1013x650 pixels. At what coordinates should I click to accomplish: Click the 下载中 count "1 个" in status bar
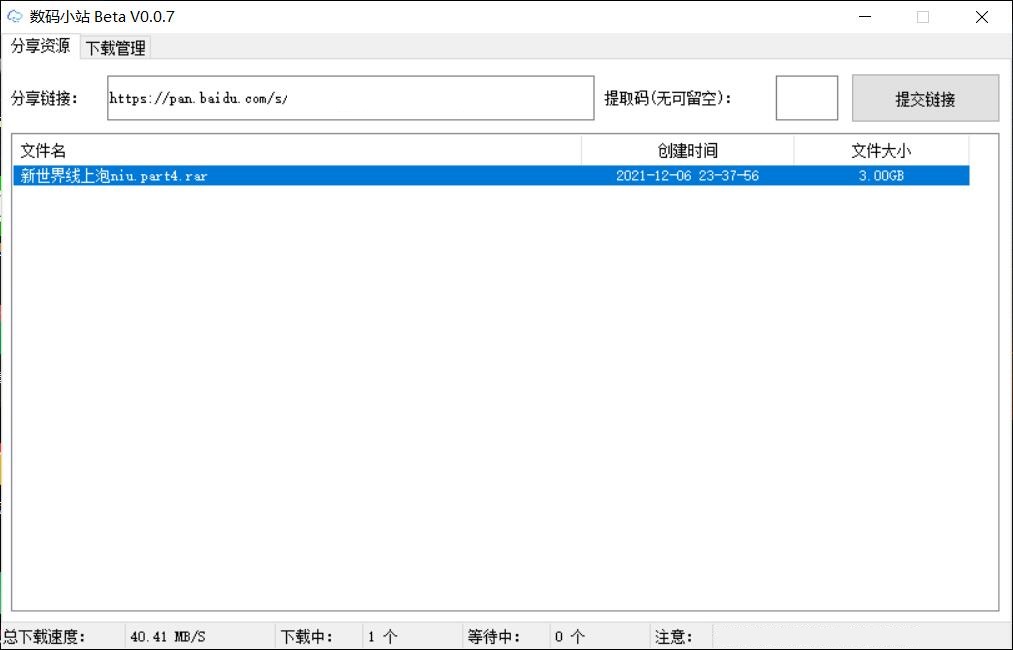382,637
